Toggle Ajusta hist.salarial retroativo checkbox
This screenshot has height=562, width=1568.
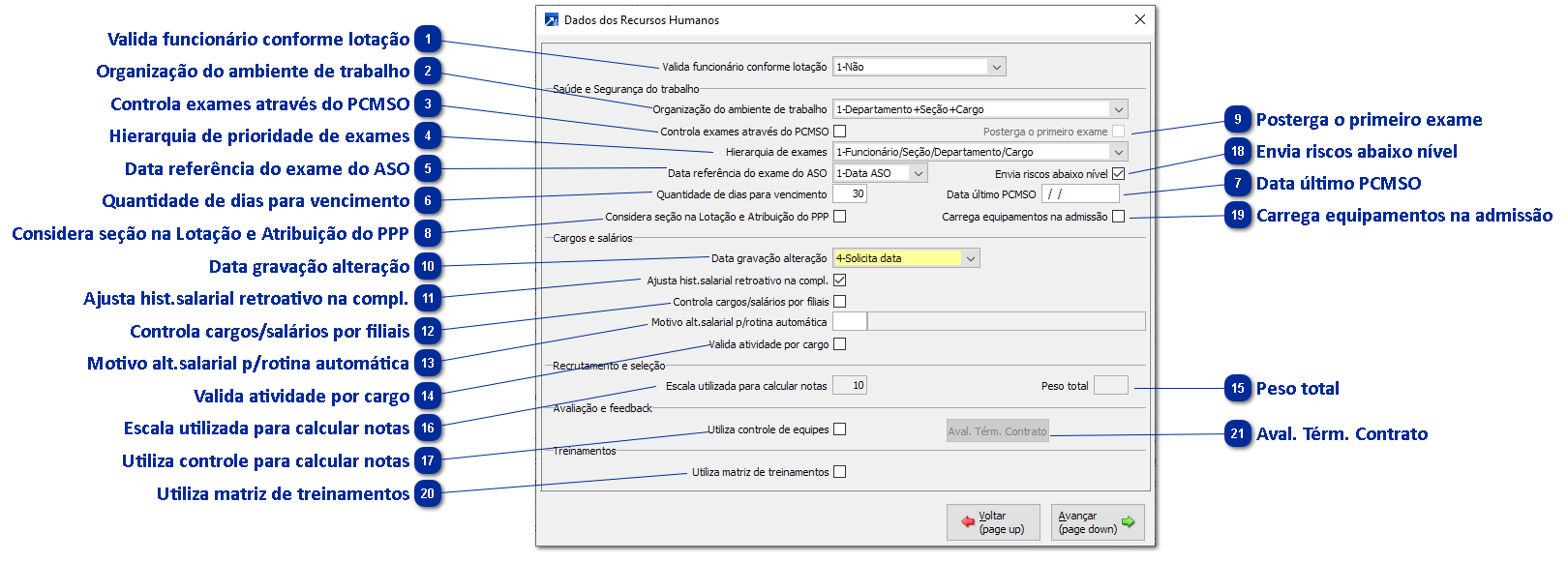click(839, 281)
